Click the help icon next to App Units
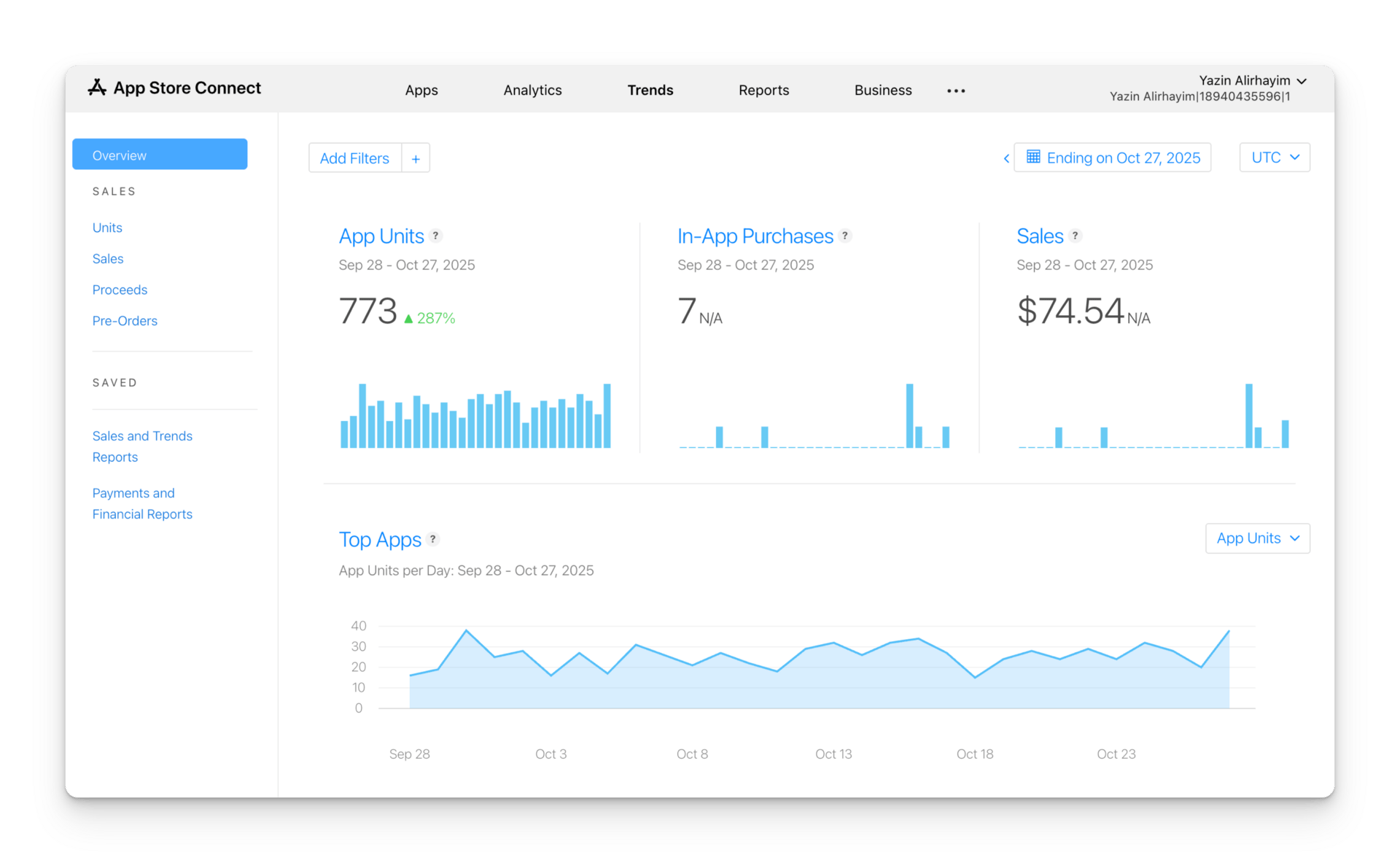The height and width of the screenshot is (863, 1400). point(436,236)
